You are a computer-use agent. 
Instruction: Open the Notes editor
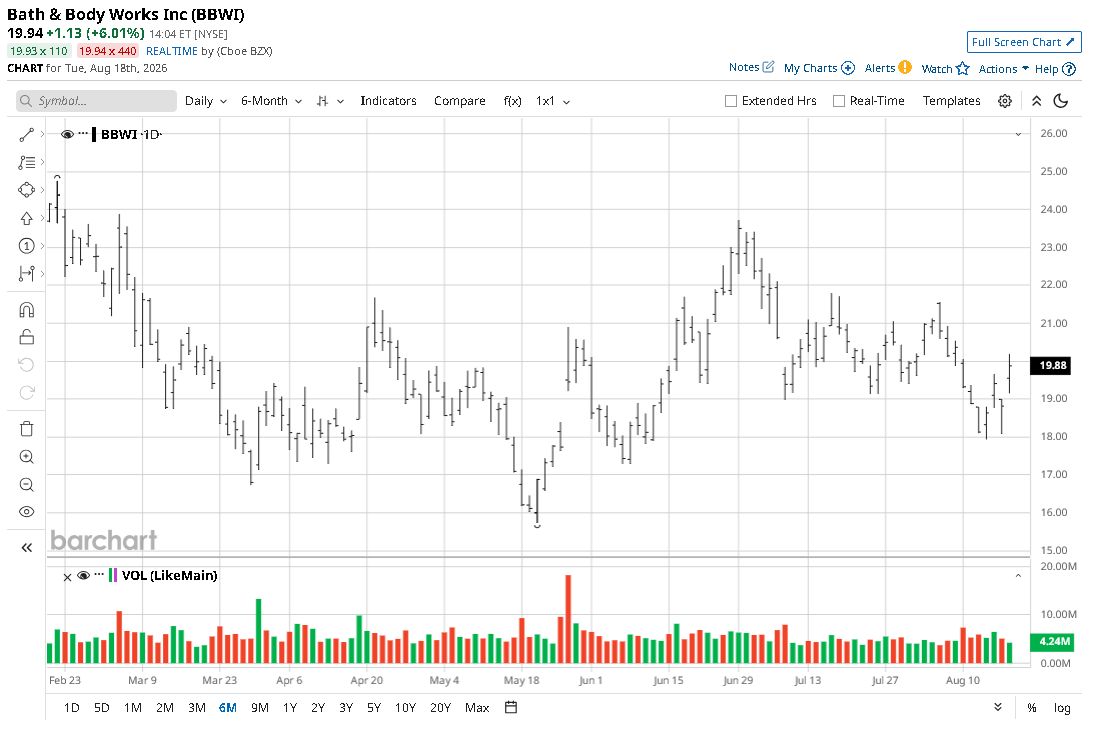pos(751,67)
